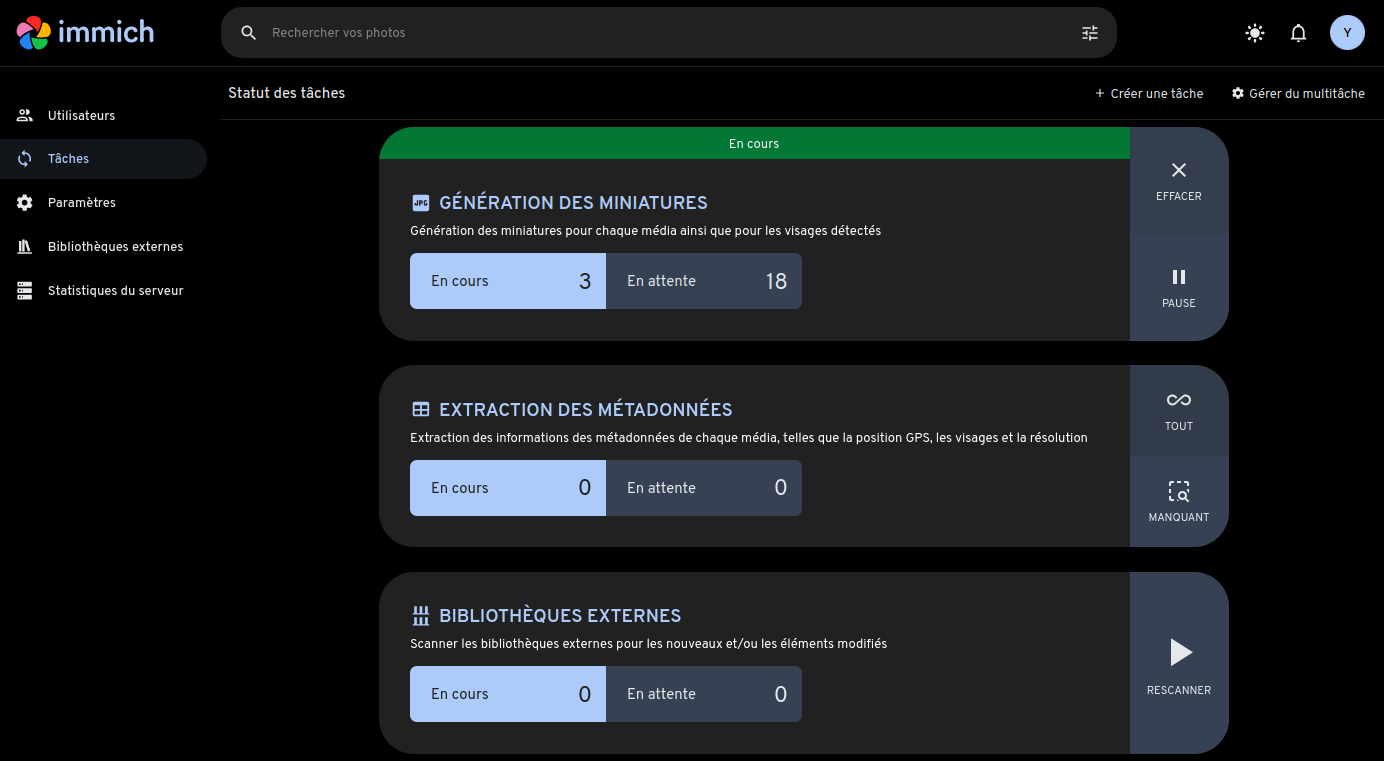Run metadata extraction for Manquant
The height and width of the screenshot is (761, 1384).
[x=1179, y=502]
